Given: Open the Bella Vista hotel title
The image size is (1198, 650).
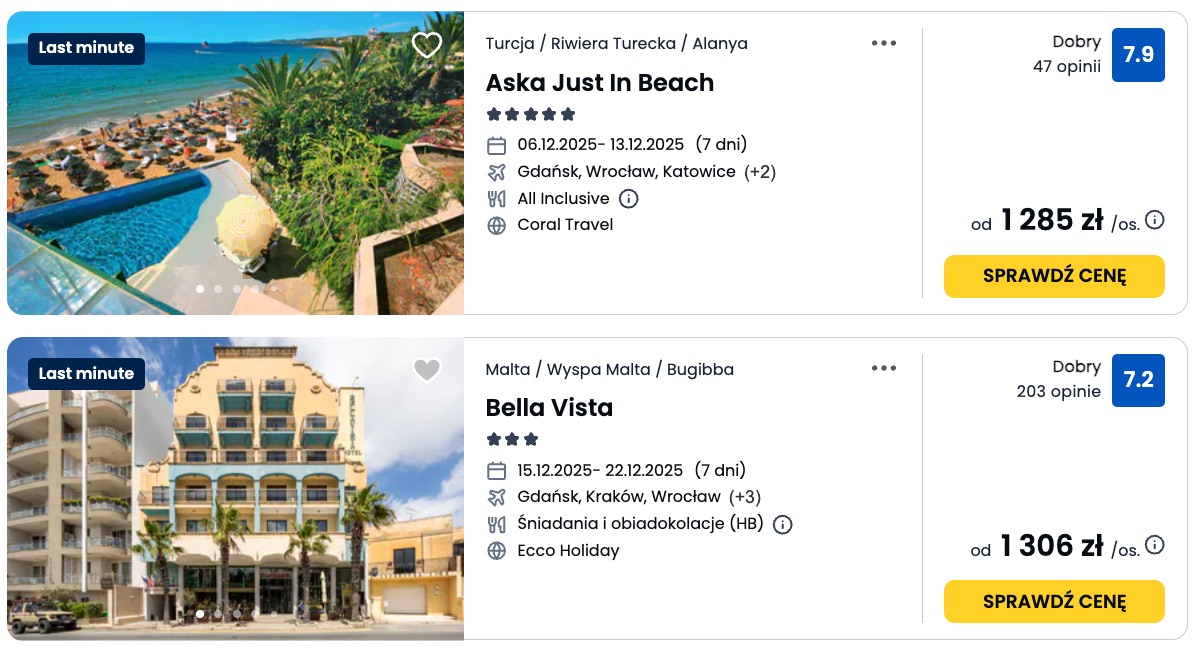Looking at the screenshot, I should [549, 408].
